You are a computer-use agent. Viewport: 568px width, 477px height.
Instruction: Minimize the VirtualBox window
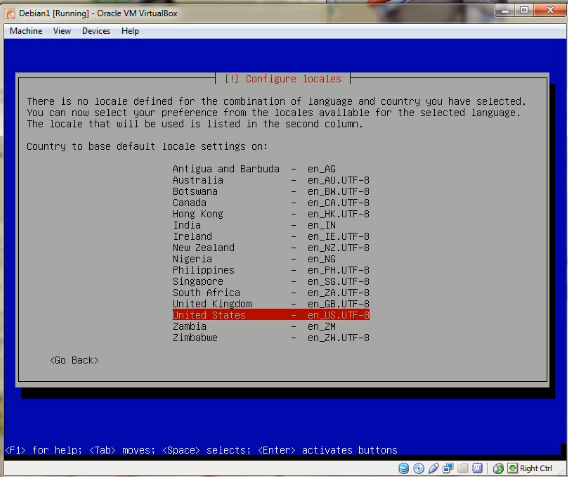pos(505,11)
